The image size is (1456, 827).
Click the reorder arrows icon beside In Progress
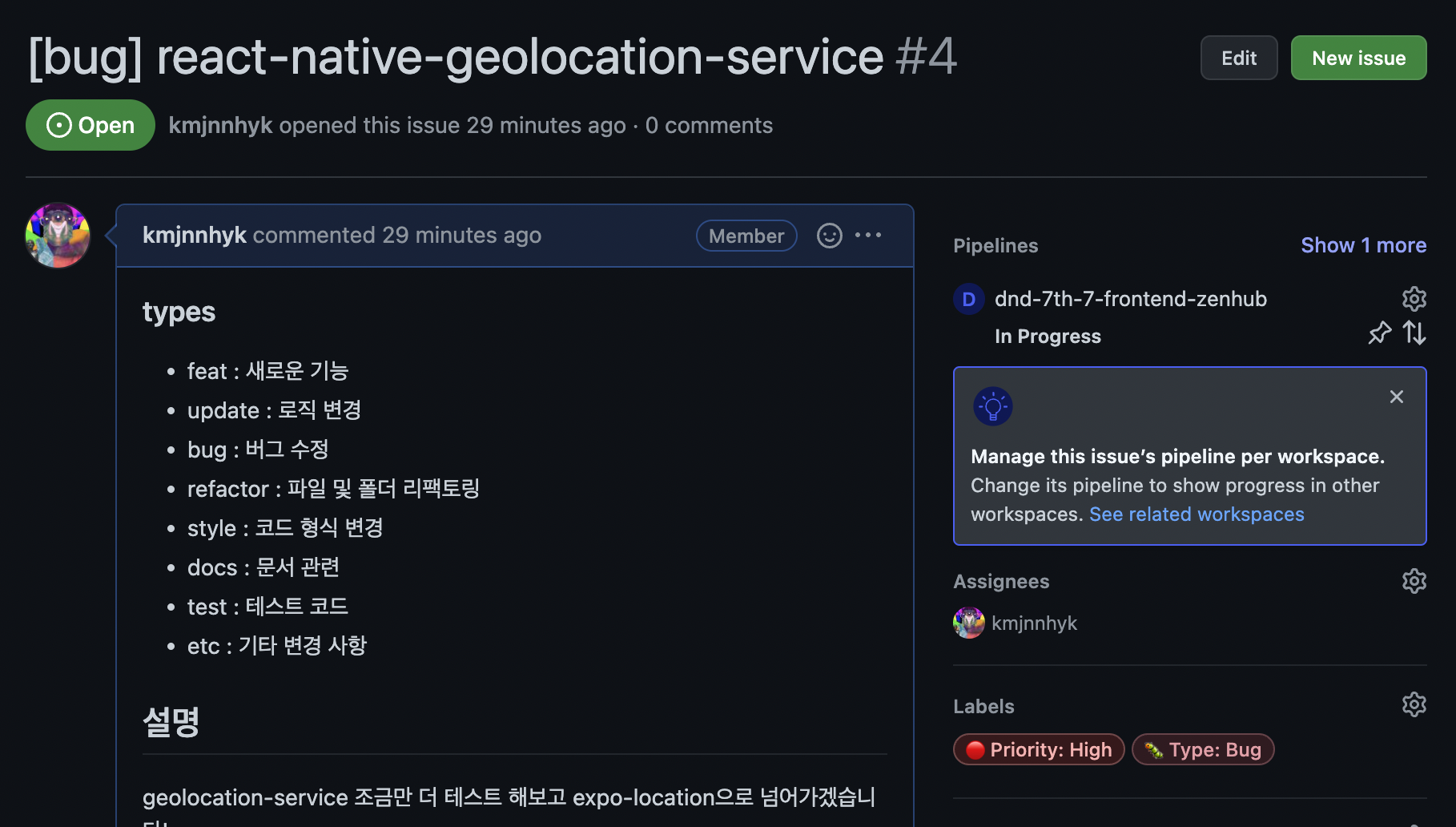1415,333
